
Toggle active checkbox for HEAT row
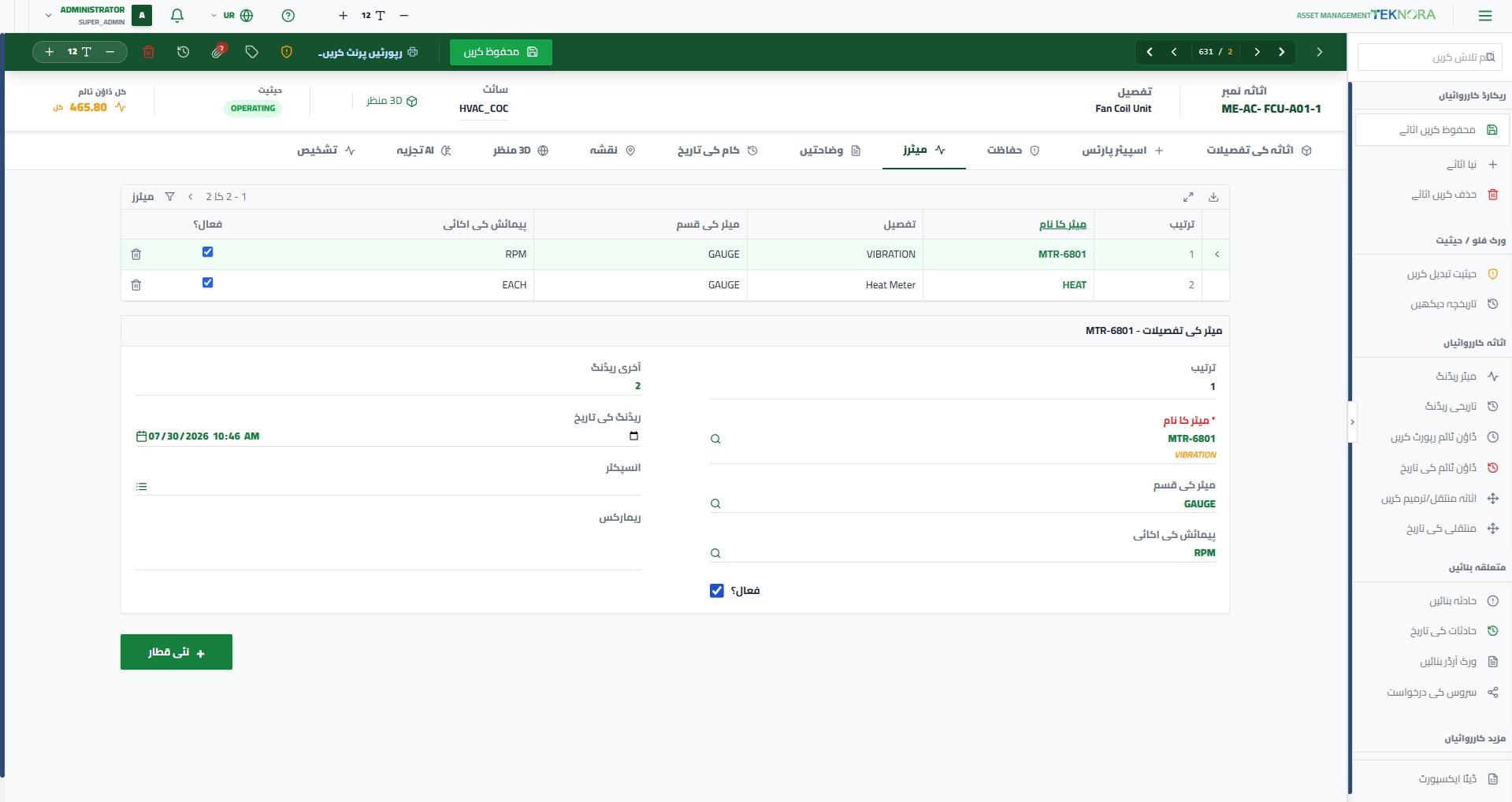[x=207, y=283]
